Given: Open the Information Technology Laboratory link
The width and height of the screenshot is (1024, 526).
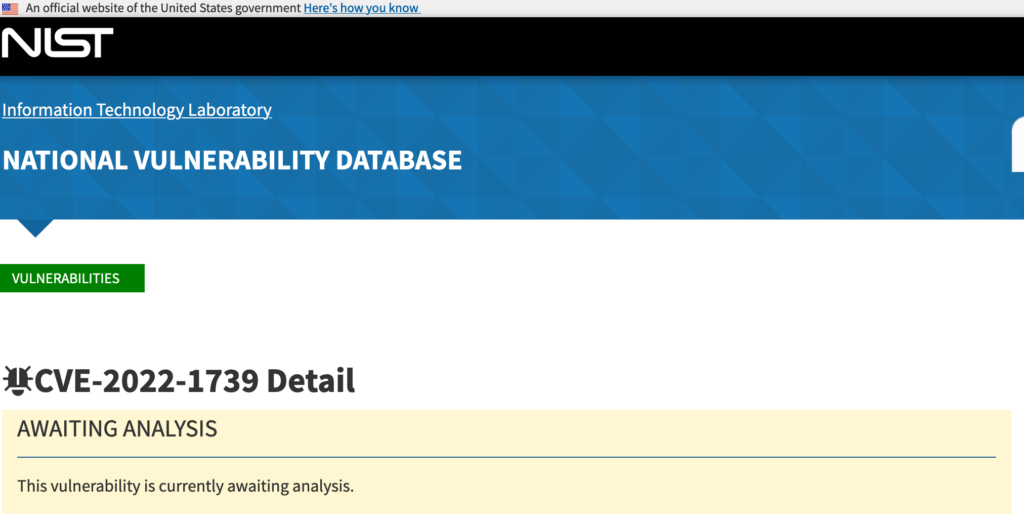Looking at the screenshot, I should pos(137,110).
